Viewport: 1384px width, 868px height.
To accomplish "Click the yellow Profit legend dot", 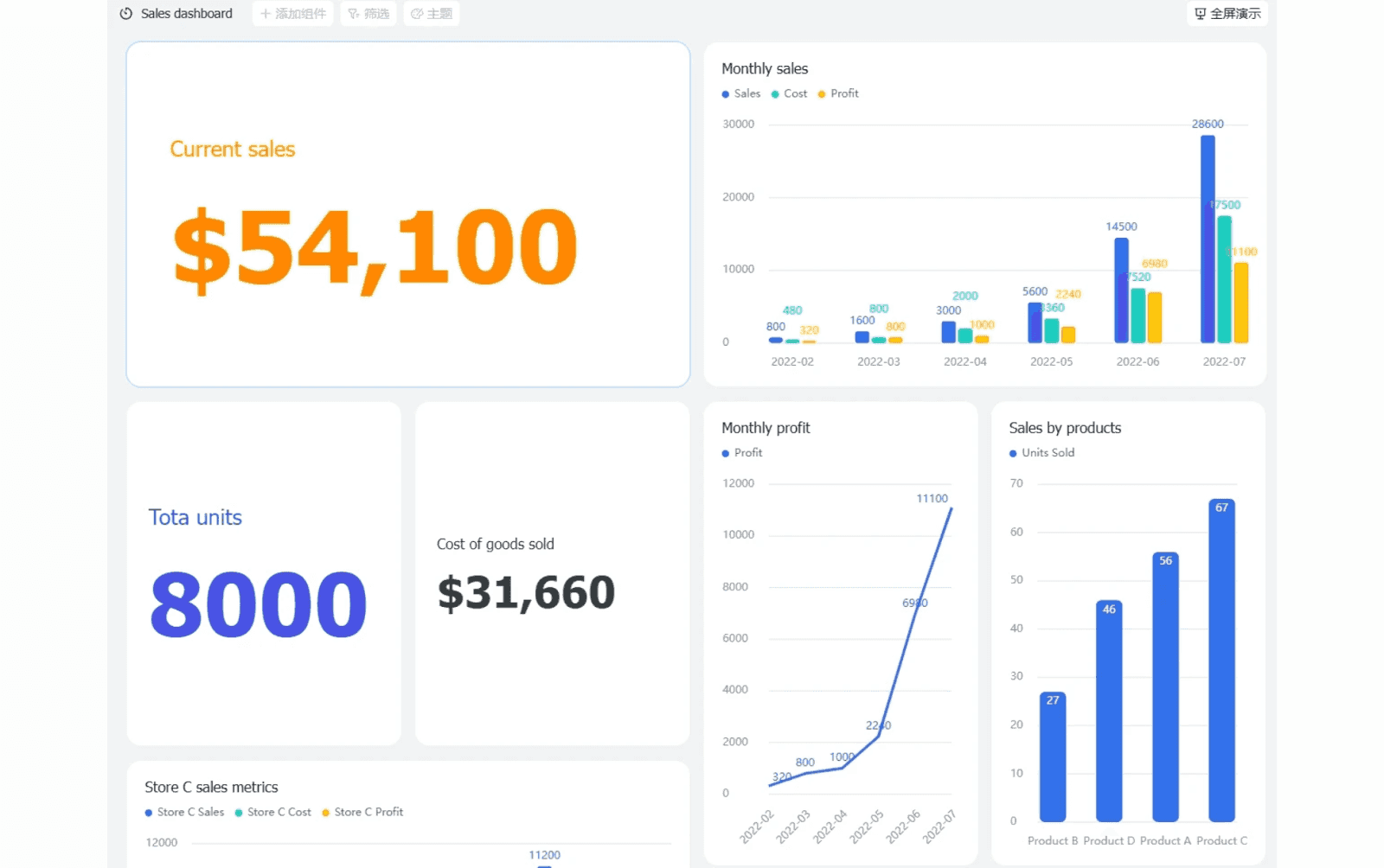I will click(822, 93).
